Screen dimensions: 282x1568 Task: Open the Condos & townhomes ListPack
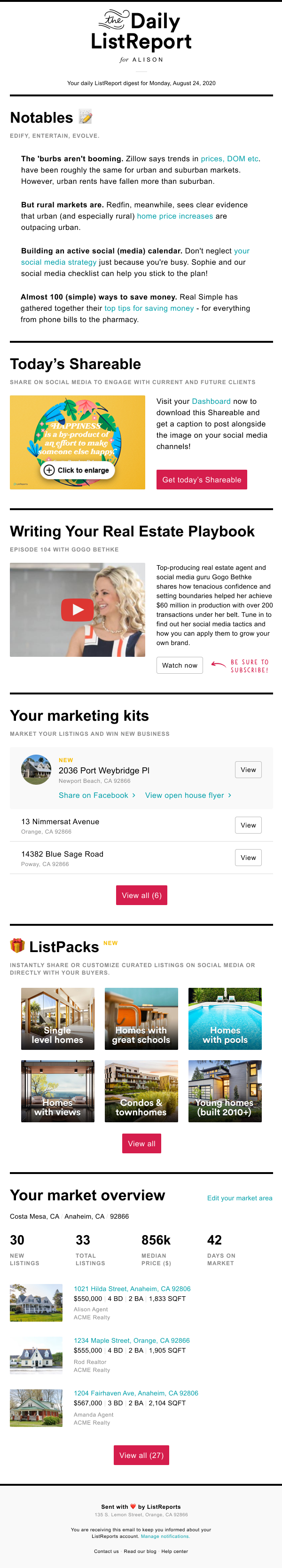tap(141, 1091)
